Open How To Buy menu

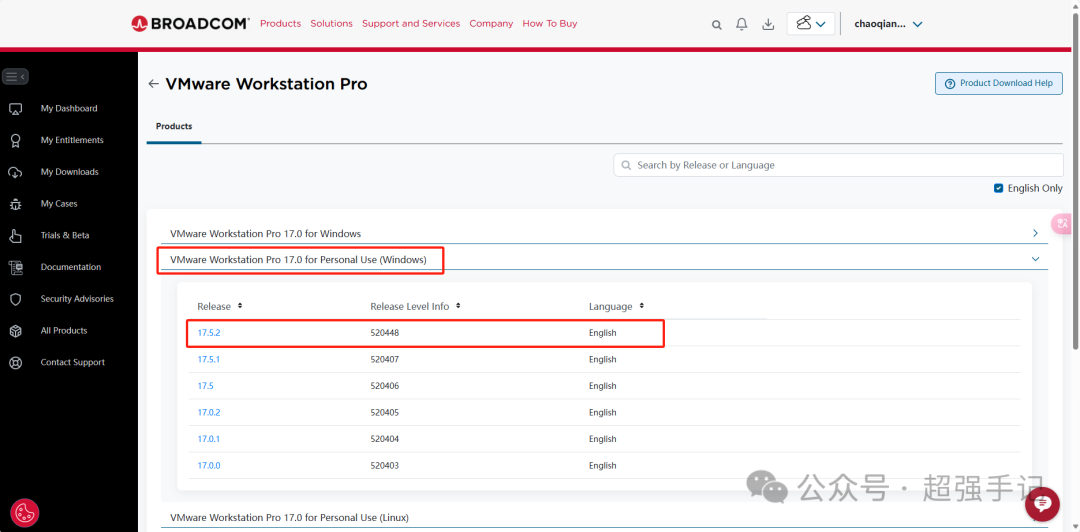(x=550, y=23)
